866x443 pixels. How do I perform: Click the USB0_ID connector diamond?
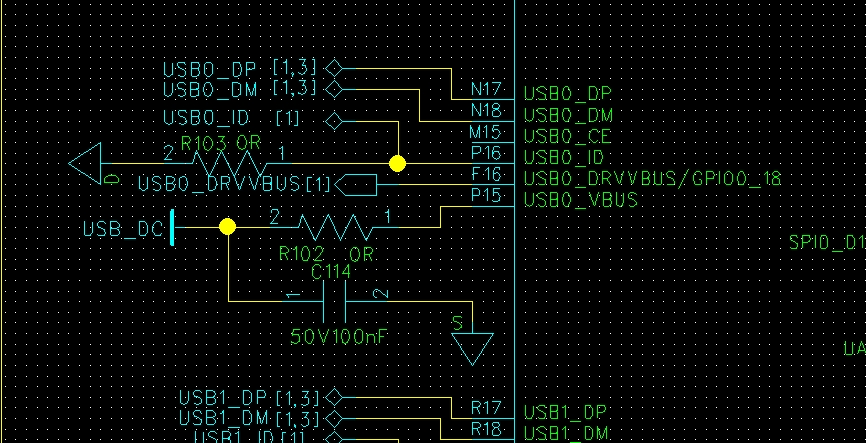click(x=334, y=121)
